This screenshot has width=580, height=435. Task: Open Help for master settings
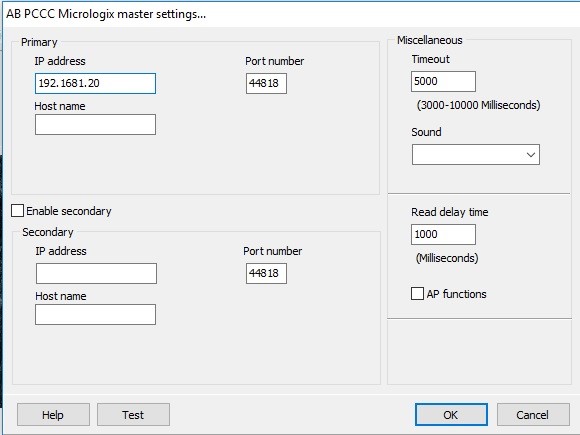[53, 415]
